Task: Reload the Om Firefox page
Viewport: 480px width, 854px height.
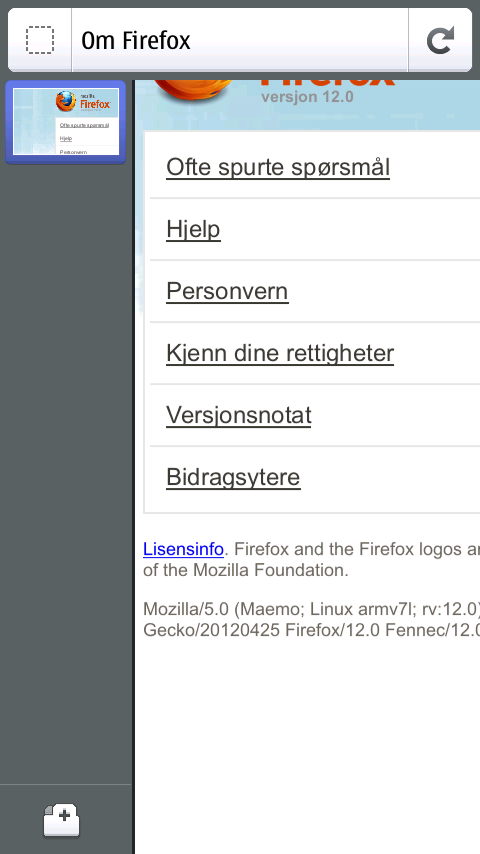Action: [x=440, y=40]
